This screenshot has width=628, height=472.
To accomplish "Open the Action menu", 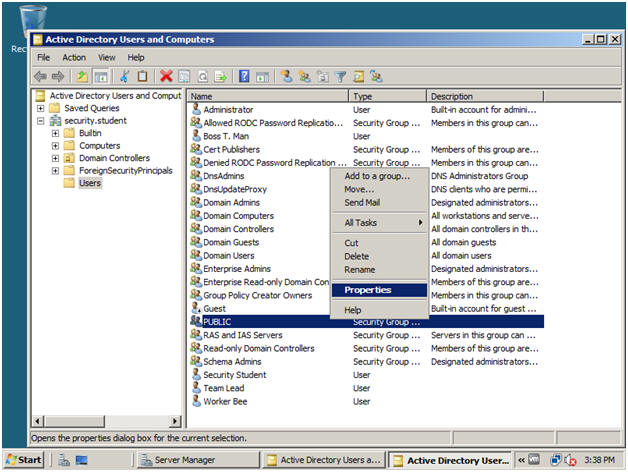I will [x=74, y=57].
